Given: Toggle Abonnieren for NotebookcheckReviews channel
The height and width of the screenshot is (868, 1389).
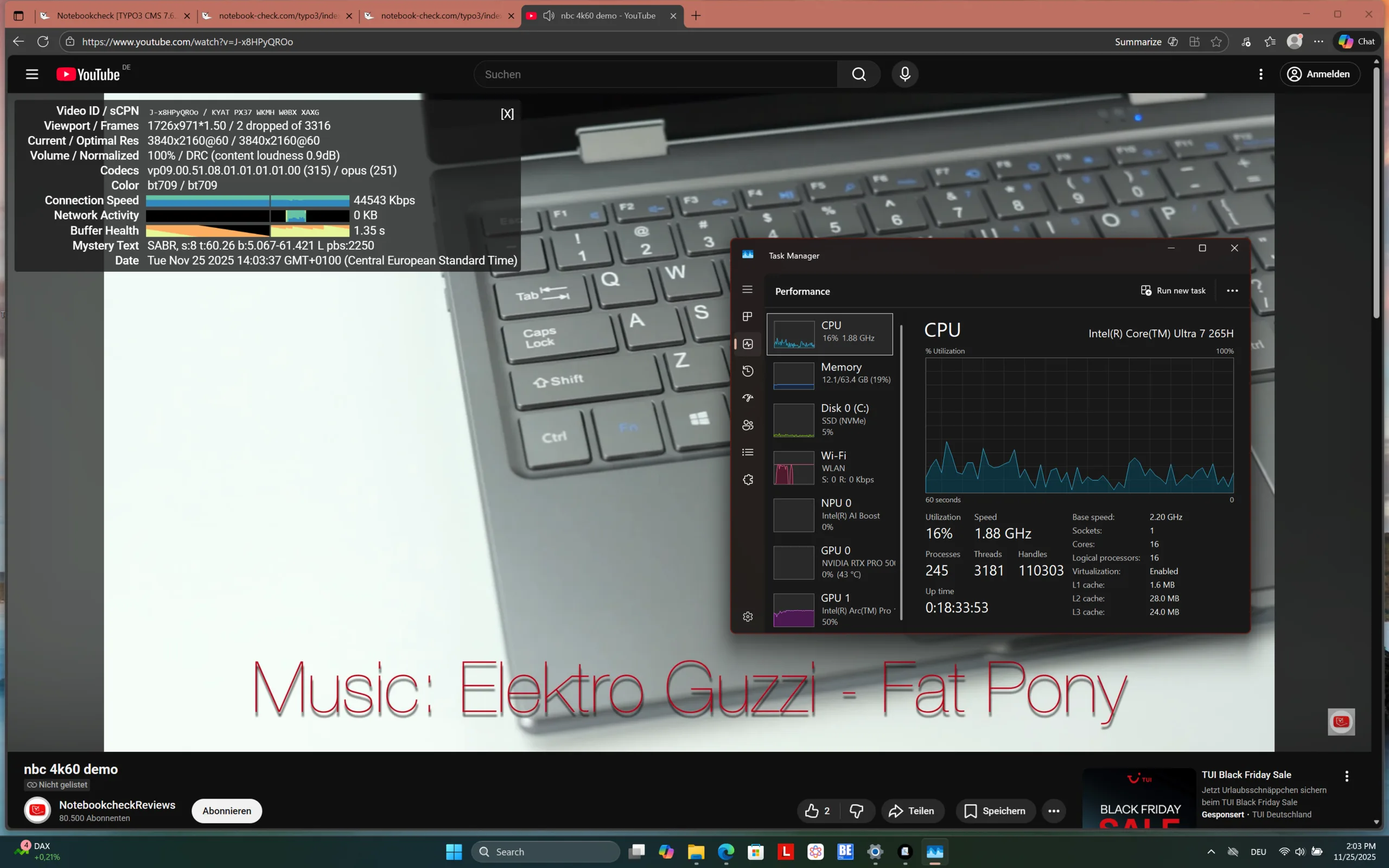Looking at the screenshot, I should (227, 810).
